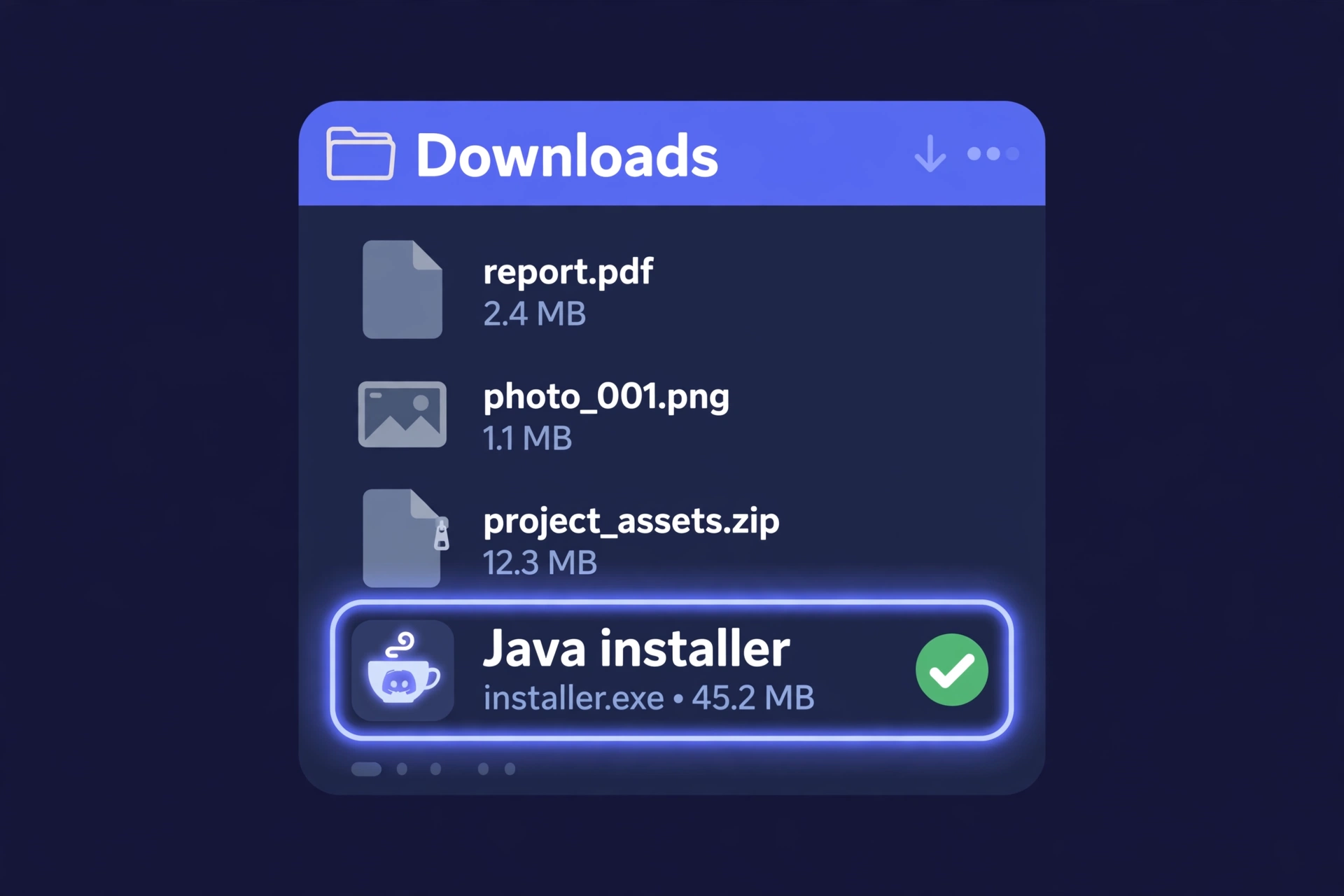Click the photo_001.png image icon

[x=402, y=414]
